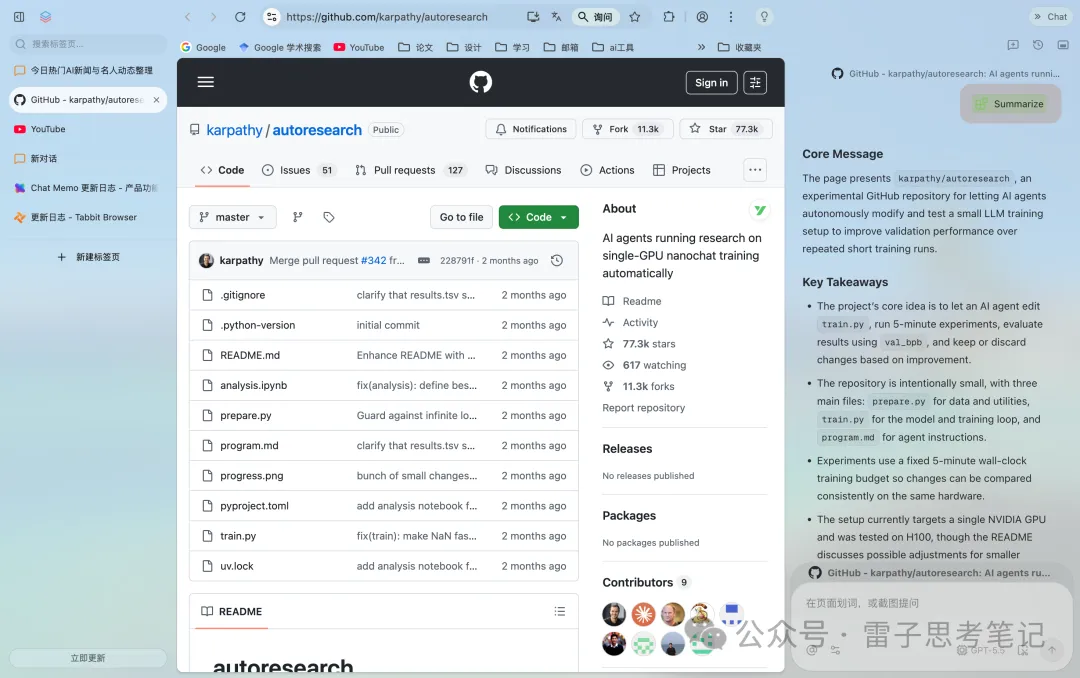
Task: Open pull request #342 link
Action: coord(373,260)
